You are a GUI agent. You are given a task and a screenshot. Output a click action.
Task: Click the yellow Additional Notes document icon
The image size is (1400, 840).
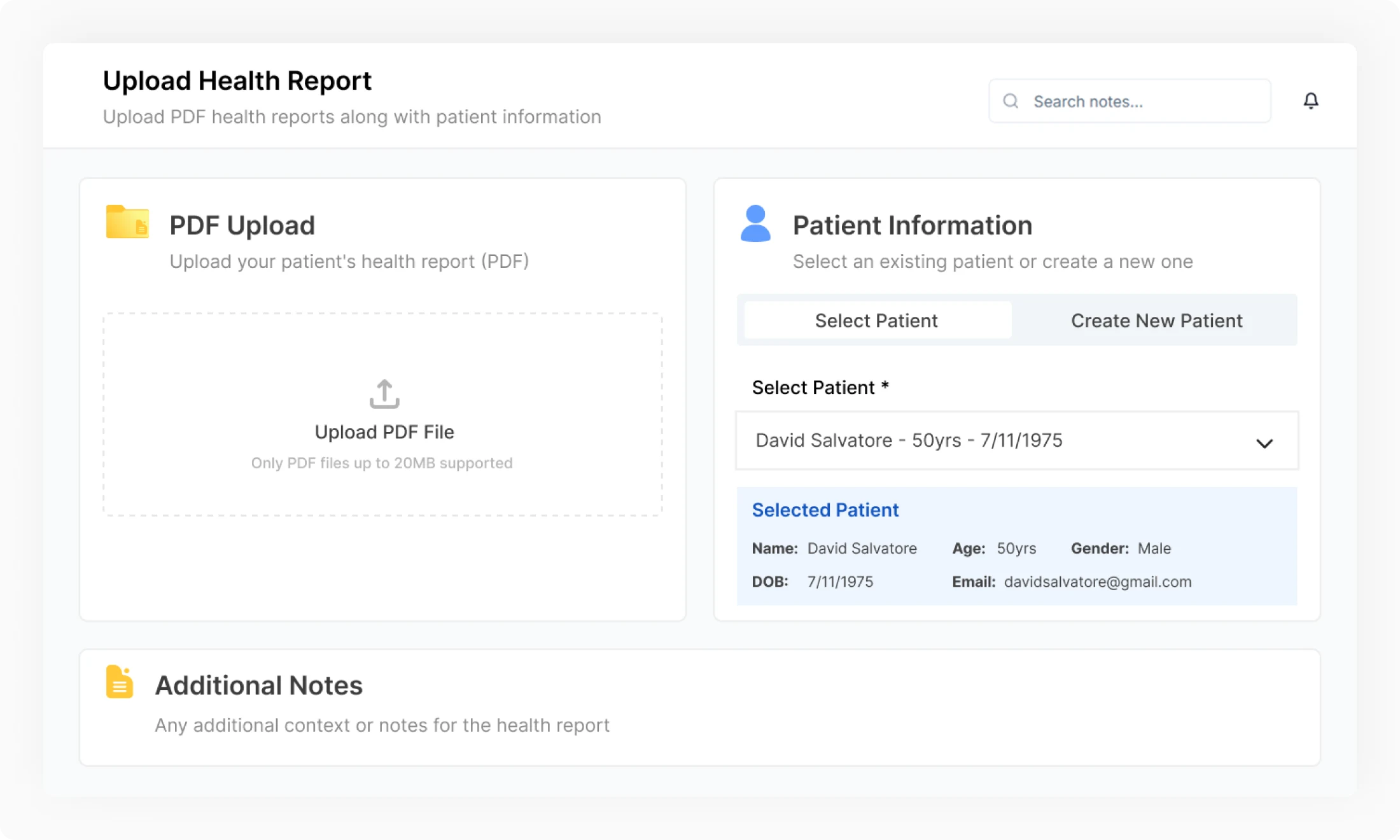click(120, 682)
